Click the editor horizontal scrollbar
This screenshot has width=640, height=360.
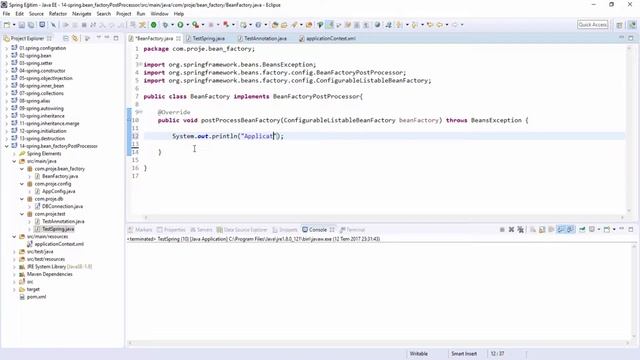(x=384, y=218)
